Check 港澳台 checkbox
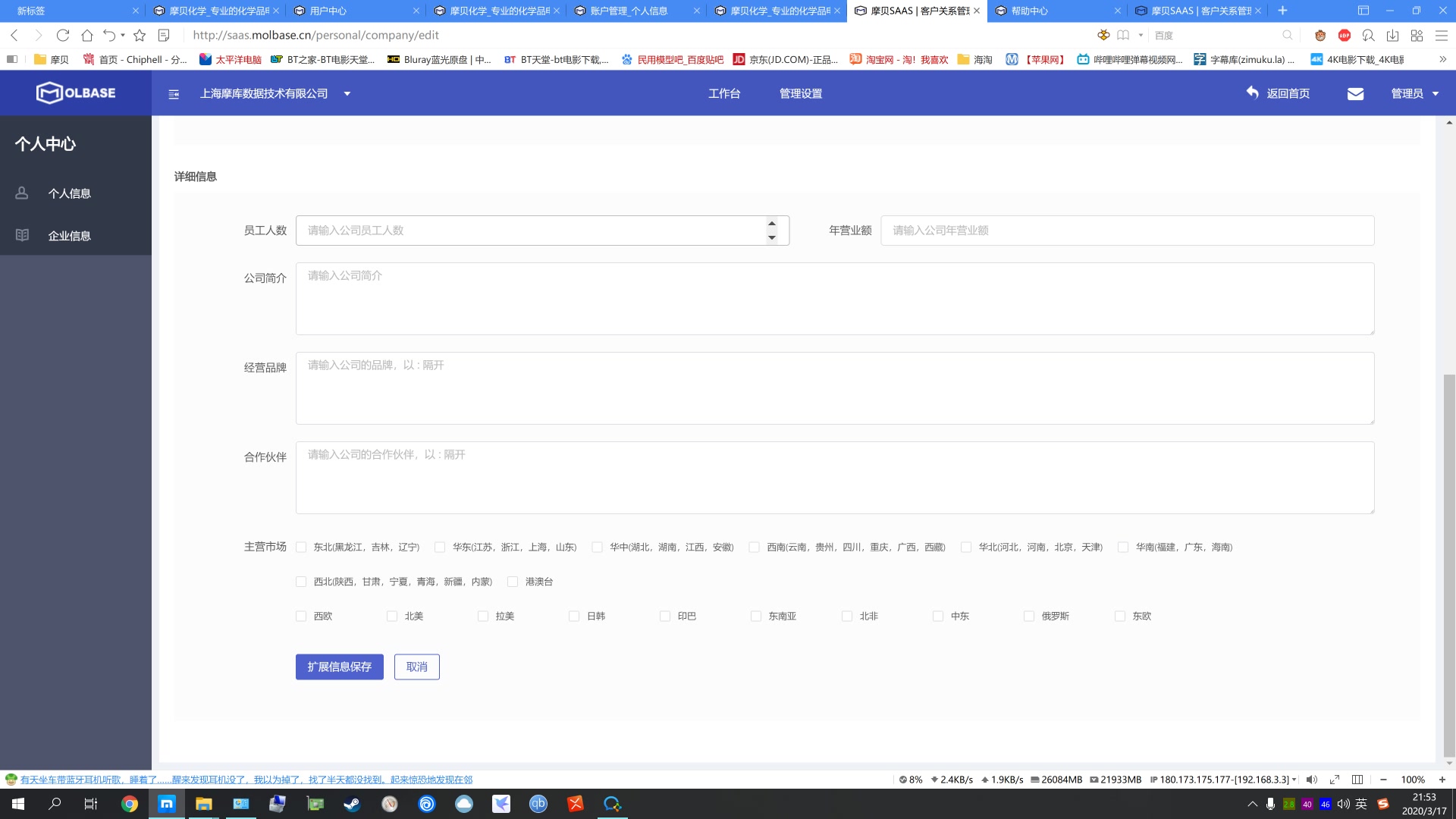The image size is (1456, 819). (513, 582)
